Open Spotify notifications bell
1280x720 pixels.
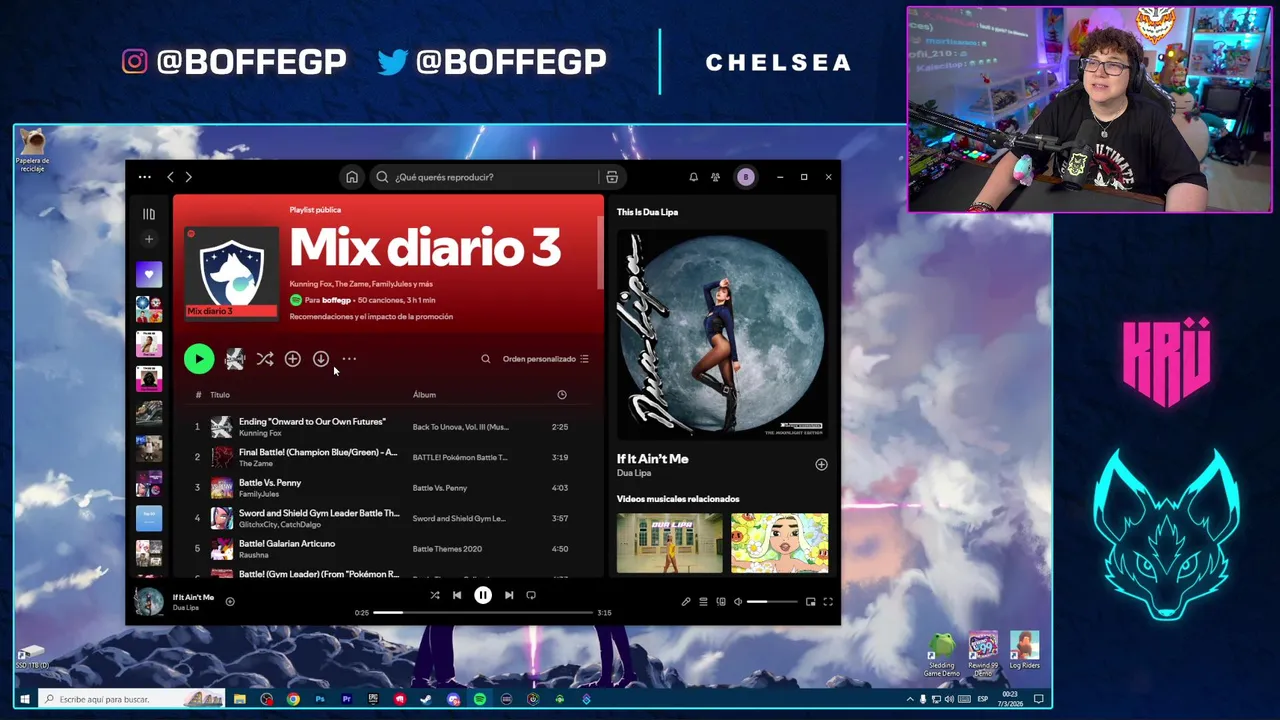coord(693,177)
